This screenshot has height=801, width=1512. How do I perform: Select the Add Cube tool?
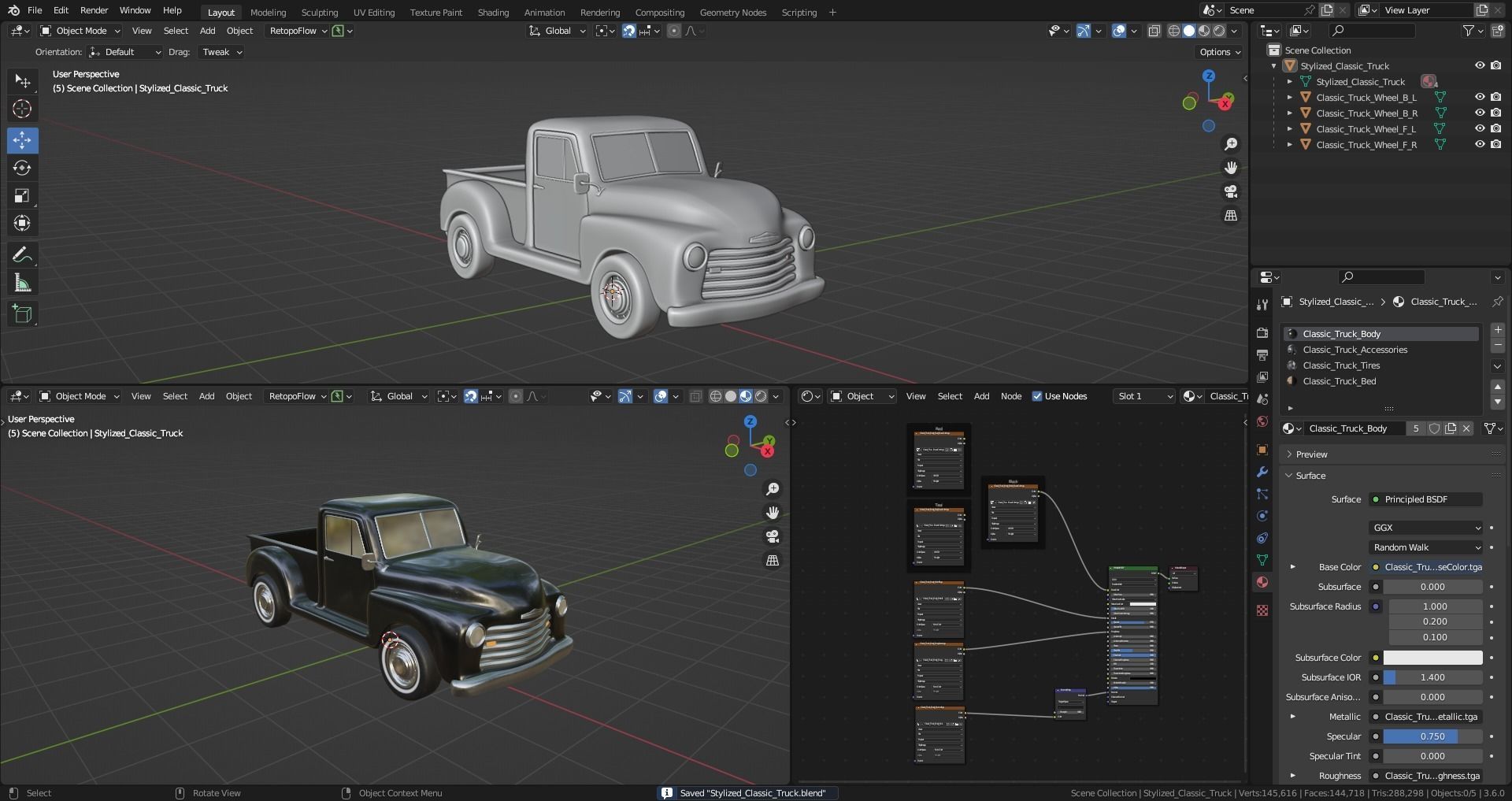pyautogui.click(x=22, y=314)
